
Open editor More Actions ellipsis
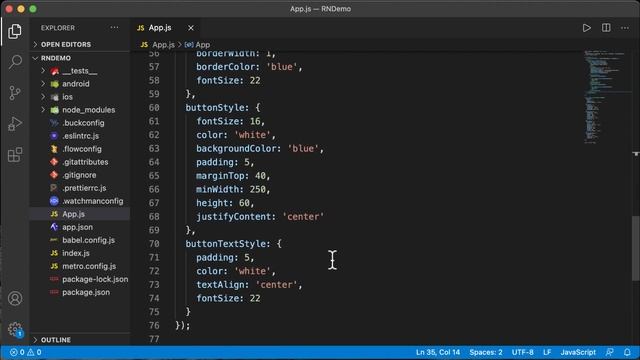coord(625,28)
